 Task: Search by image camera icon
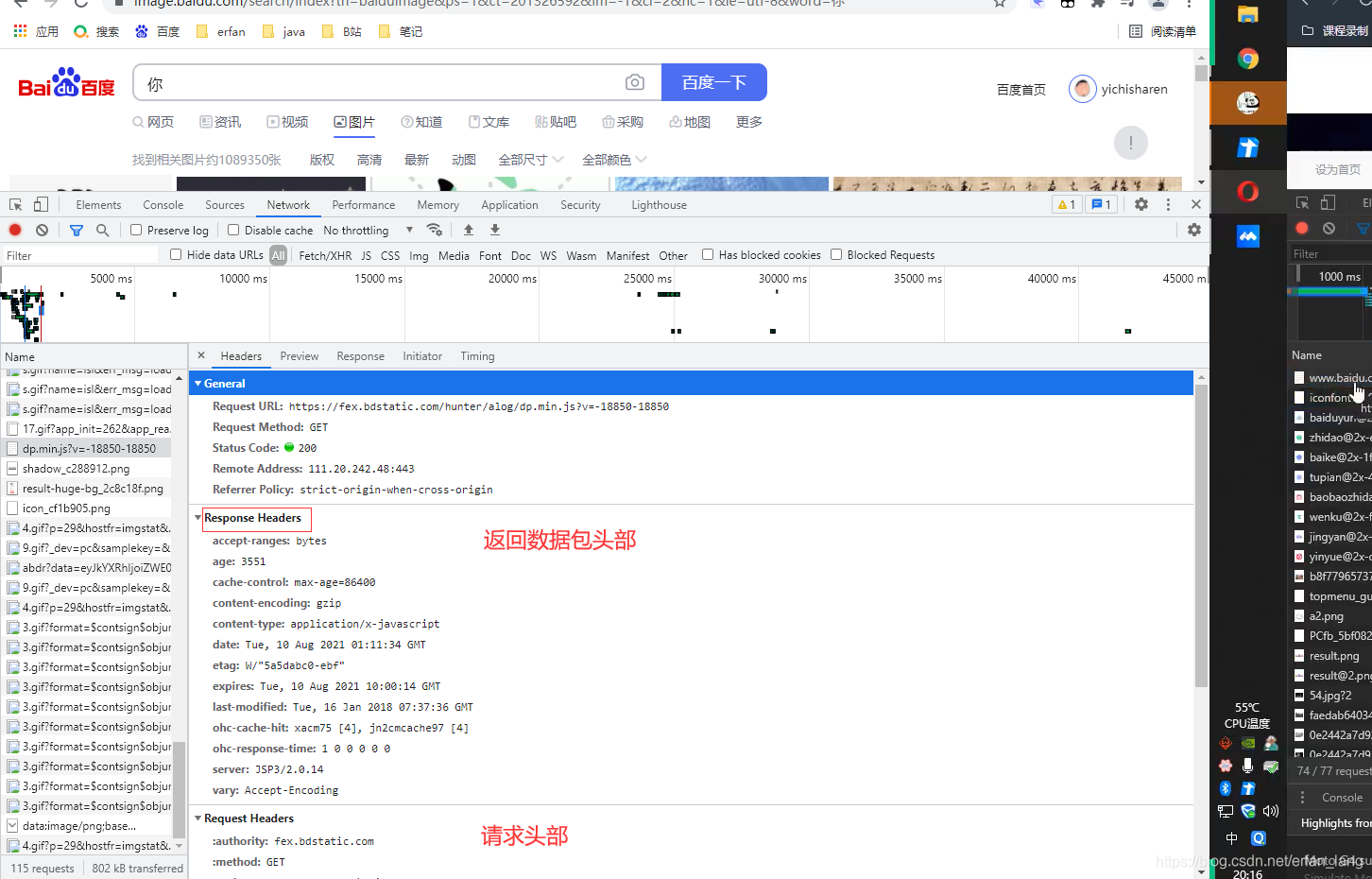pyautogui.click(x=635, y=83)
